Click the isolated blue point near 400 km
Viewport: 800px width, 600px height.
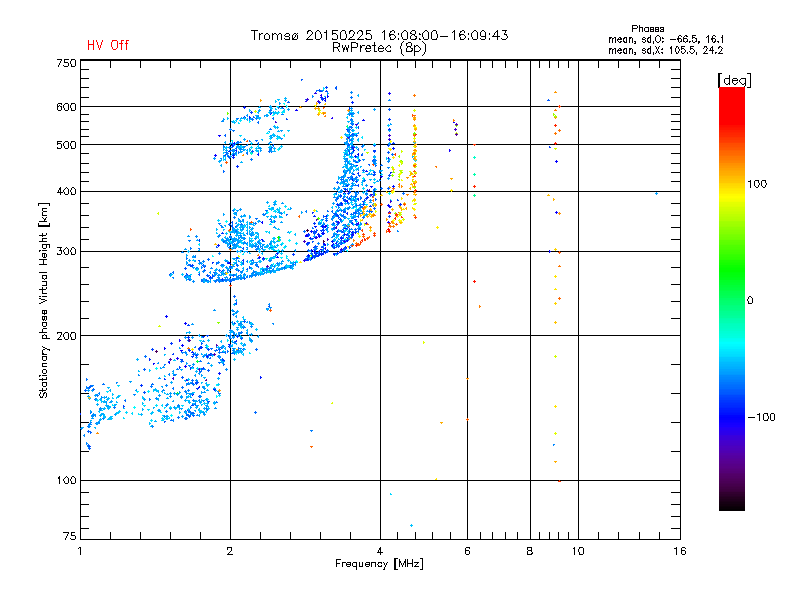656,193
